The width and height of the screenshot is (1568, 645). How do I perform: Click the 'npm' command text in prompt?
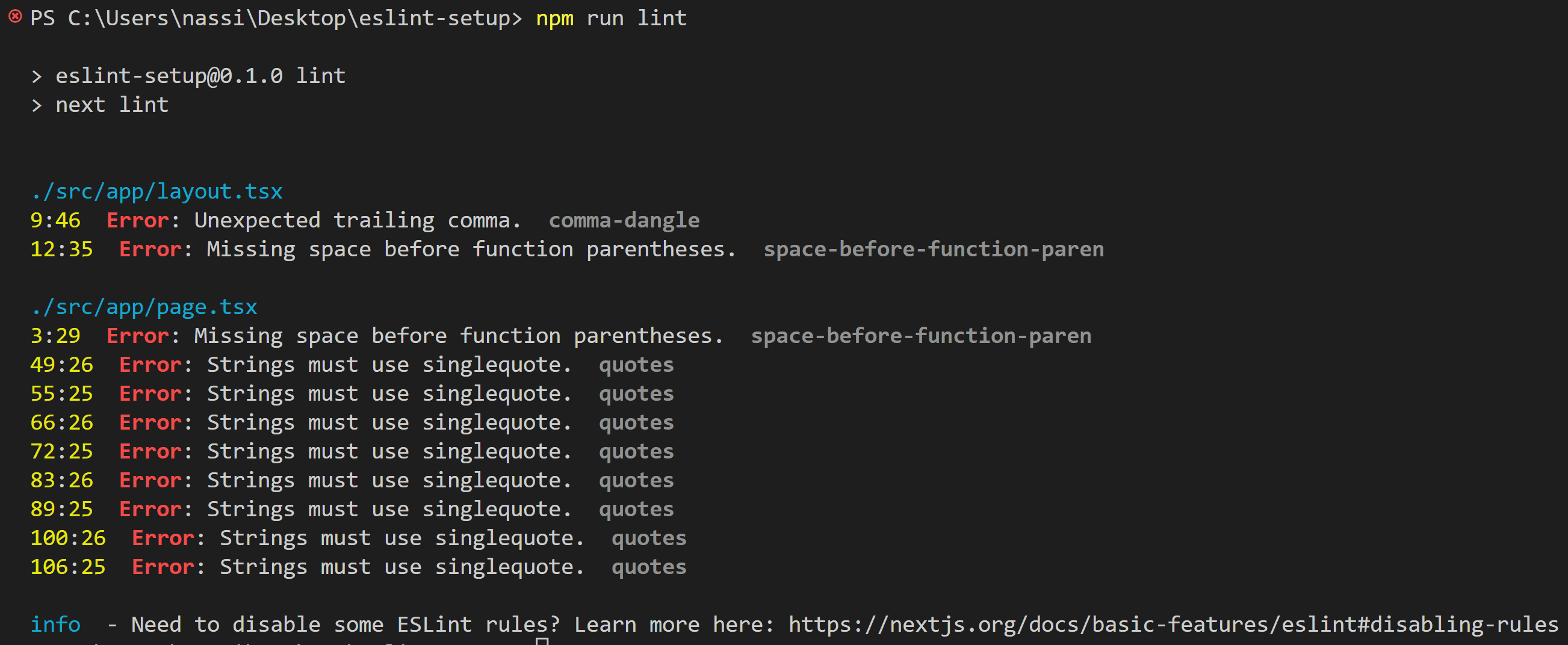(x=554, y=18)
